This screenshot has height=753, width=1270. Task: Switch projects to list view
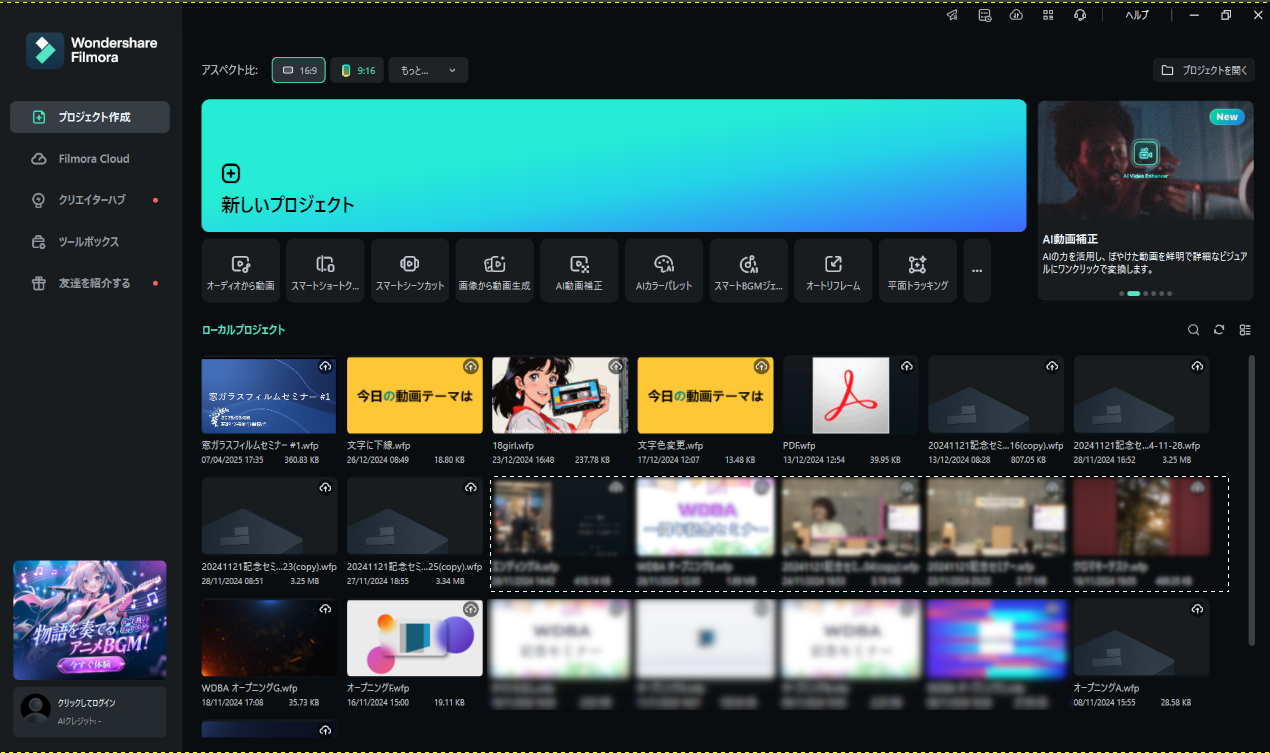pos(1245,330)
